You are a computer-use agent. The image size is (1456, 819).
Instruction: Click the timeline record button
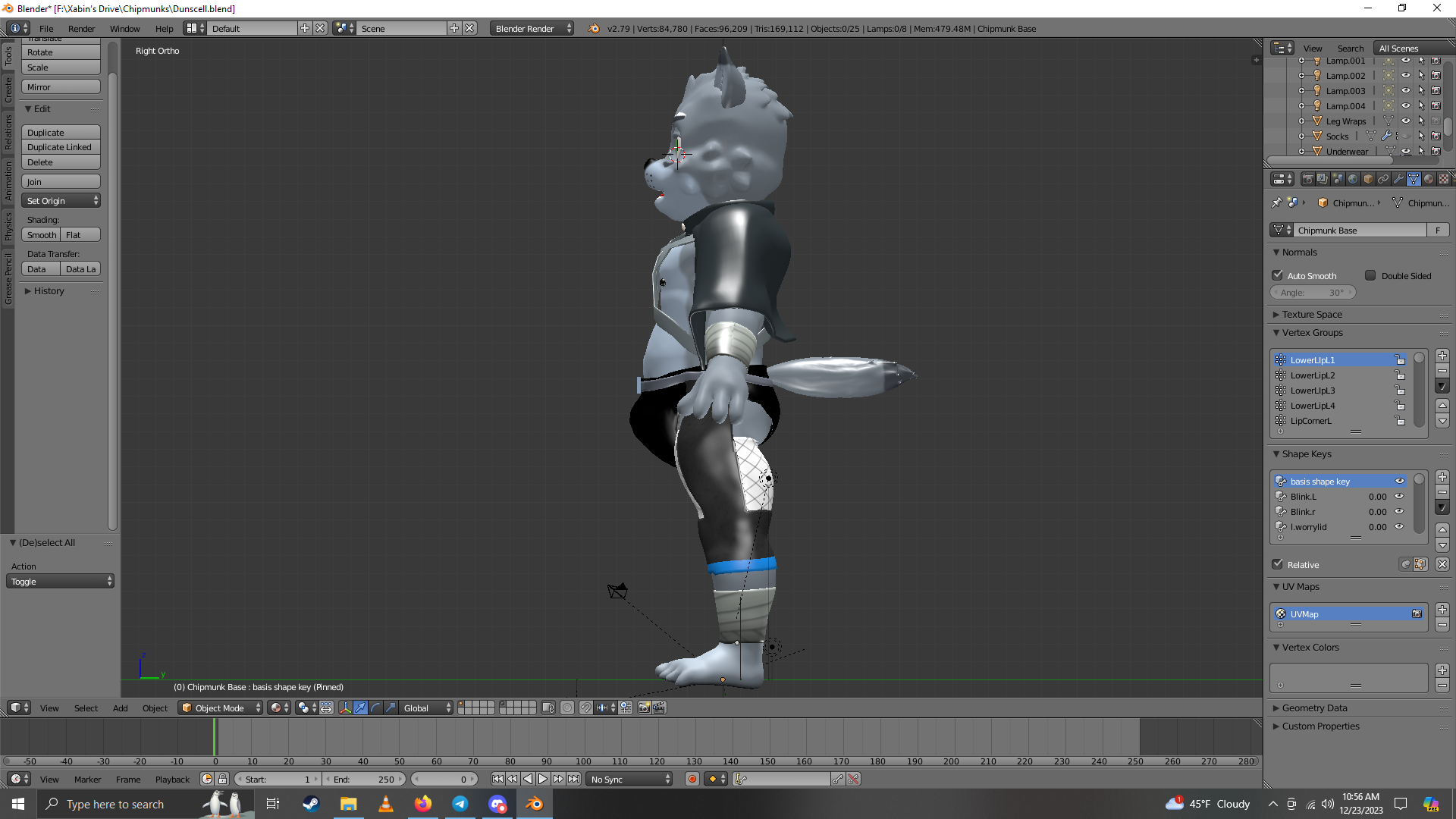coord(692,779)
